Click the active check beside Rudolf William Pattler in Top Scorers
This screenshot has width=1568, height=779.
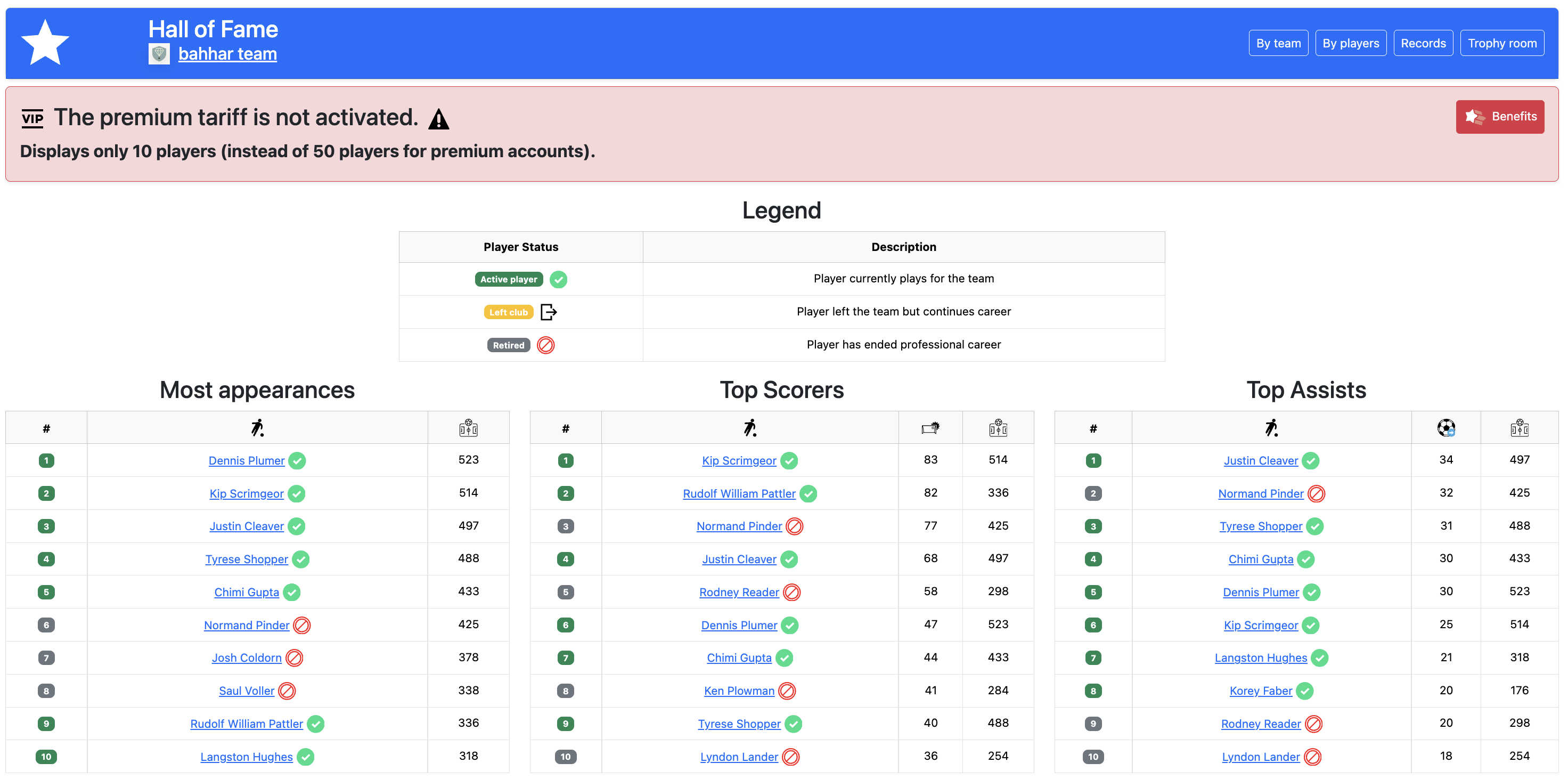pyautogui.click(x=808, y=493)
